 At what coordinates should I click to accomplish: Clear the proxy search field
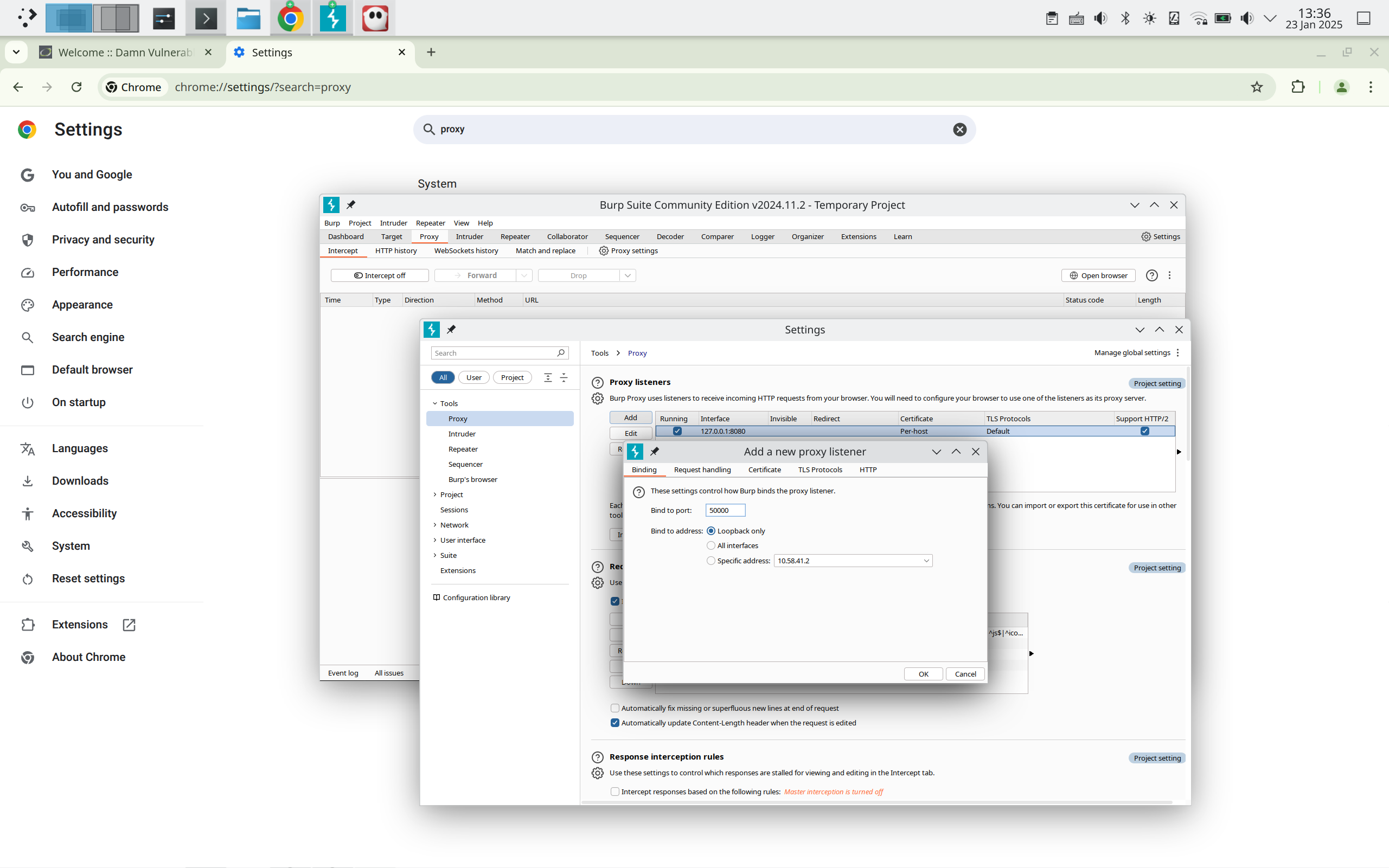pos(959,130)
